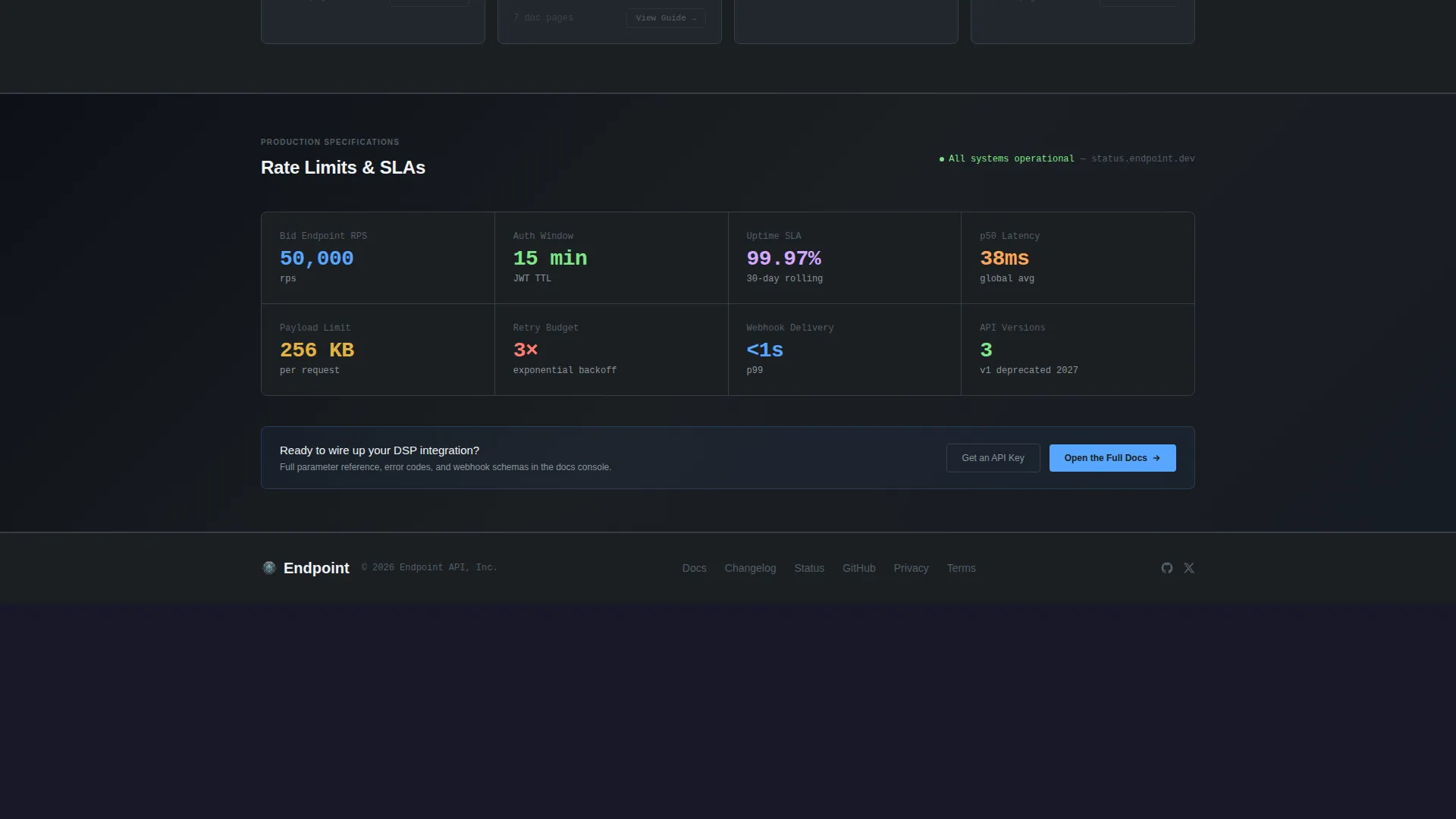
Task: Click the v1 deprecated 2027 caption
Action: coord(1028,370)
